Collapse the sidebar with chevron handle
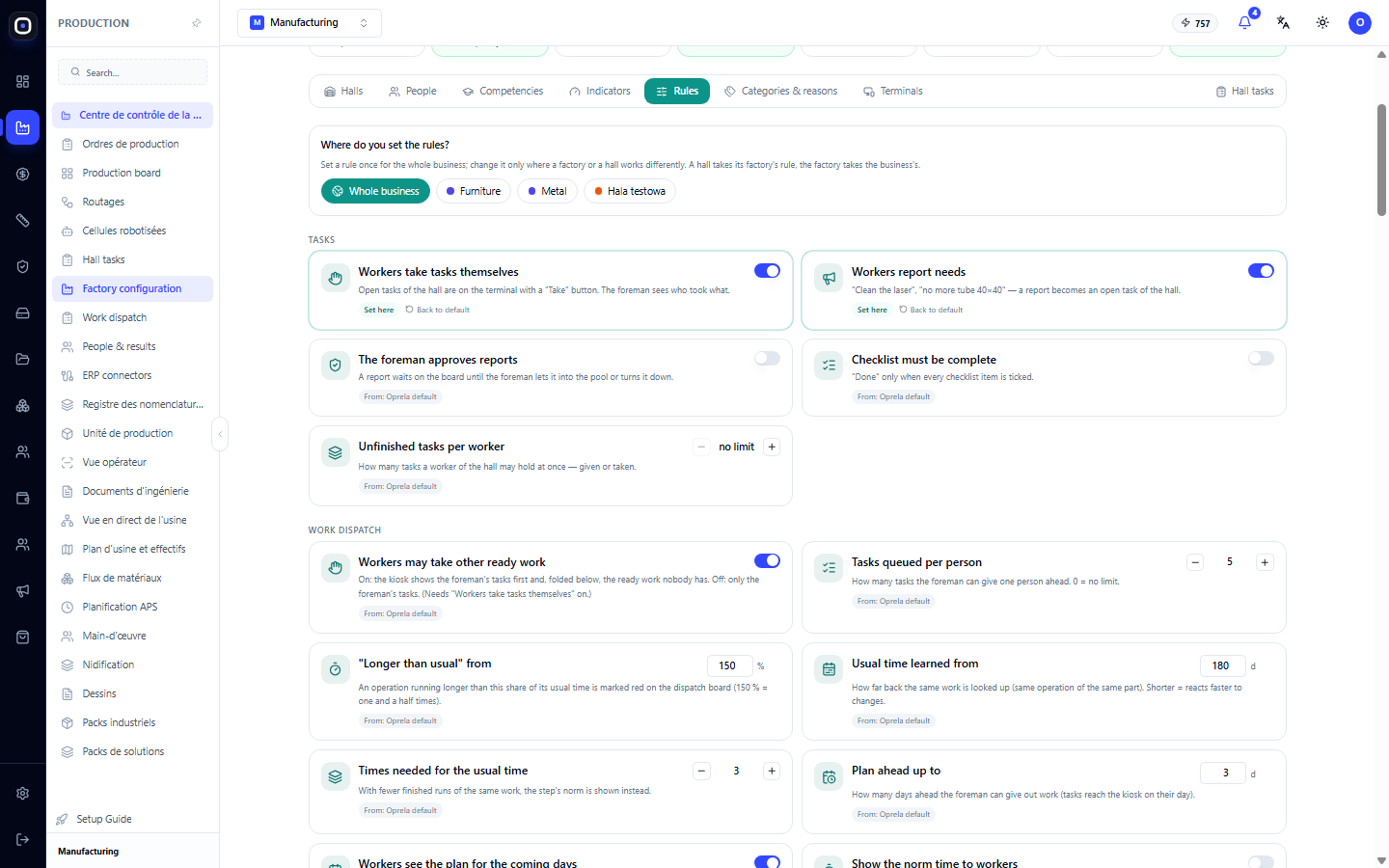 220,434
